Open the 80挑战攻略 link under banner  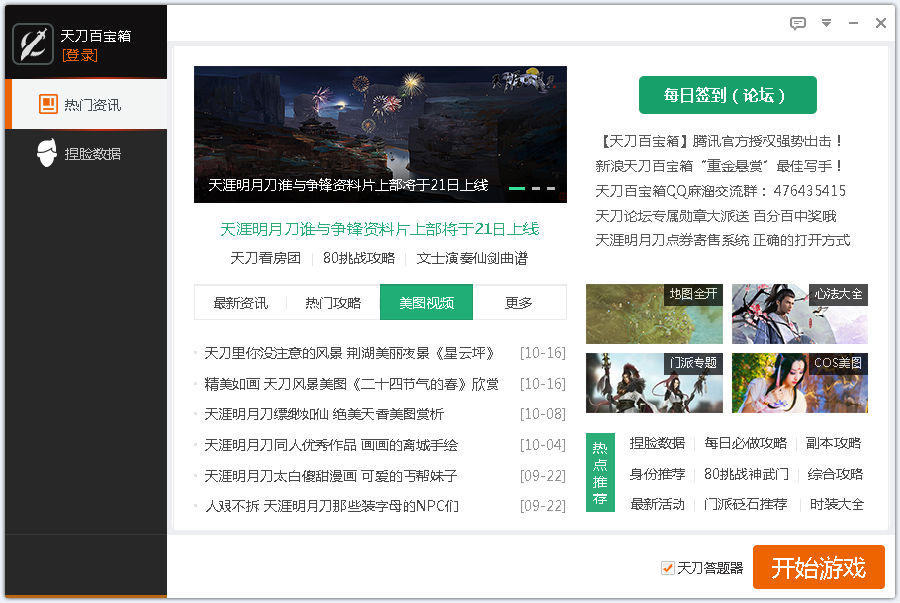[x=359, y=258]
